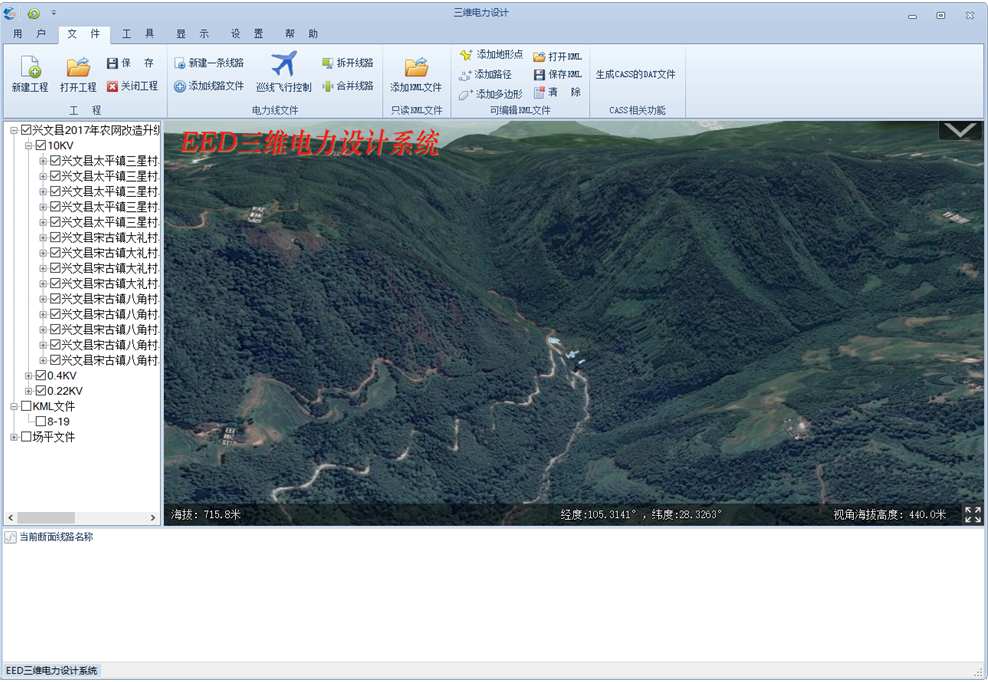This screenshot has width=988, height=682.
Task: Click the 添加地形点 add terrain point icon
Action: (466, 55)
